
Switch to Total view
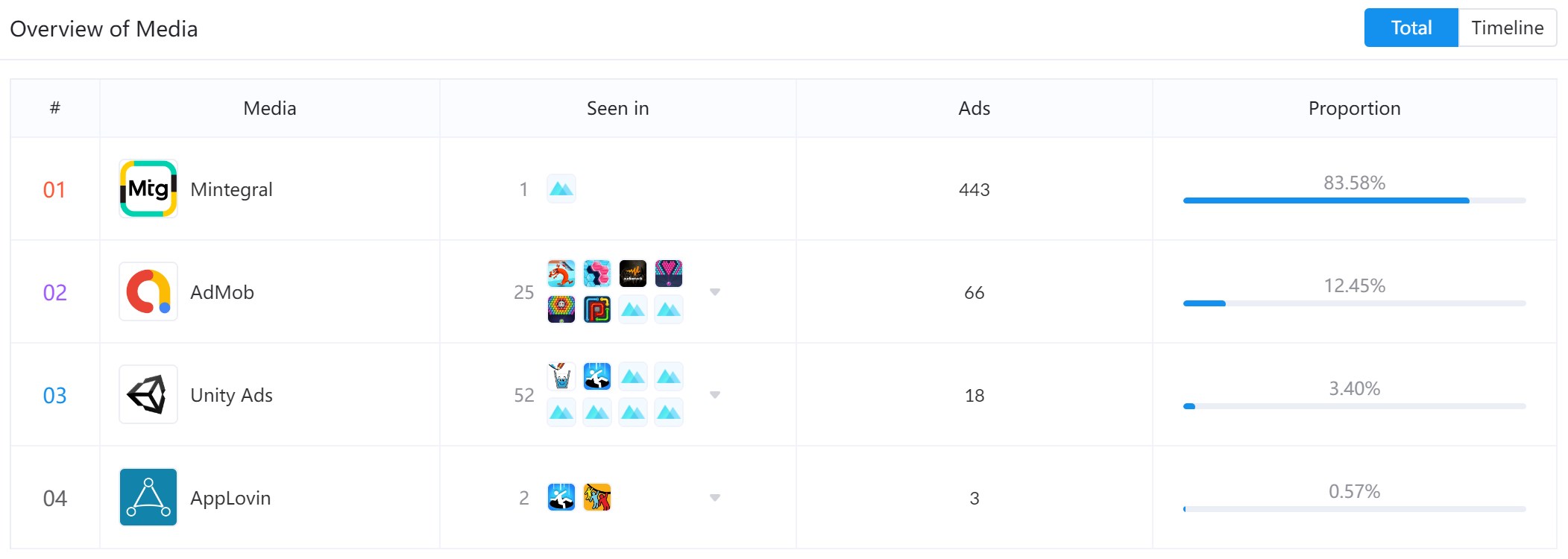pos(1411,28)
